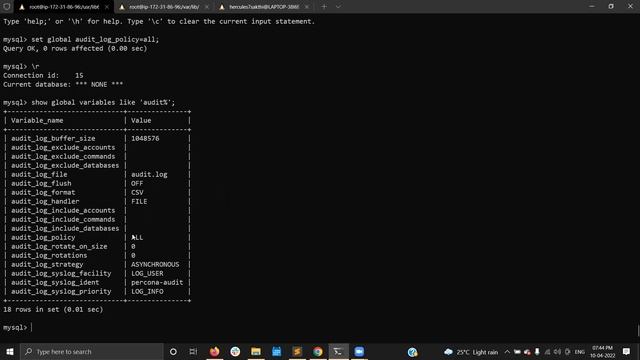Open the clock showing 07:44 PM
This screenshot has height=360, width=640.
602,352
